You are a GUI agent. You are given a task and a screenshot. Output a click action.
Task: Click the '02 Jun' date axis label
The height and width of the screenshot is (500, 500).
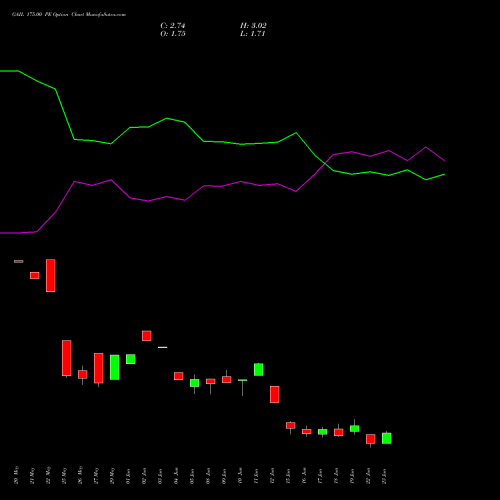(x=144, y=476)
